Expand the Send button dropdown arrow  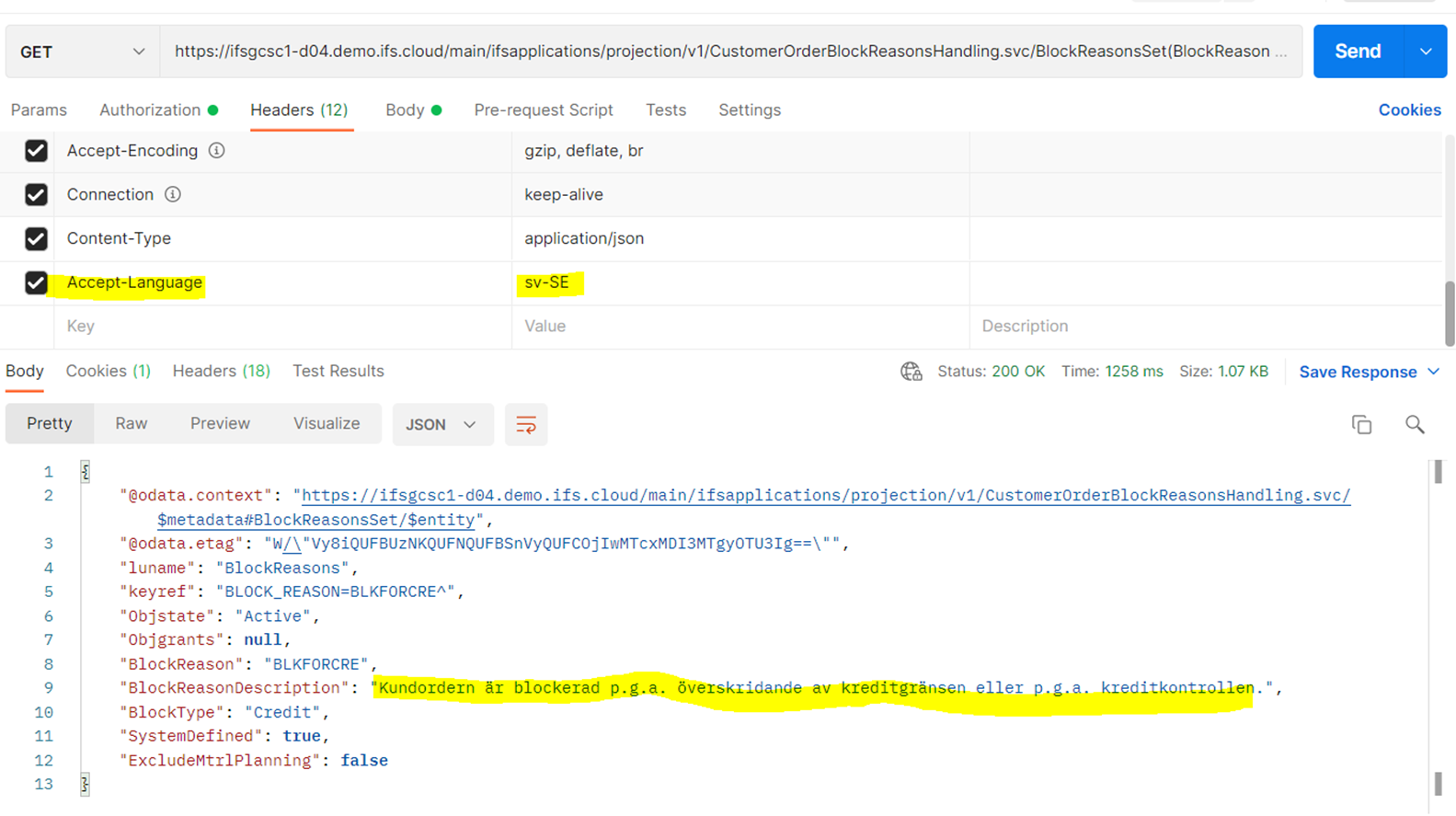(1425, 52)
